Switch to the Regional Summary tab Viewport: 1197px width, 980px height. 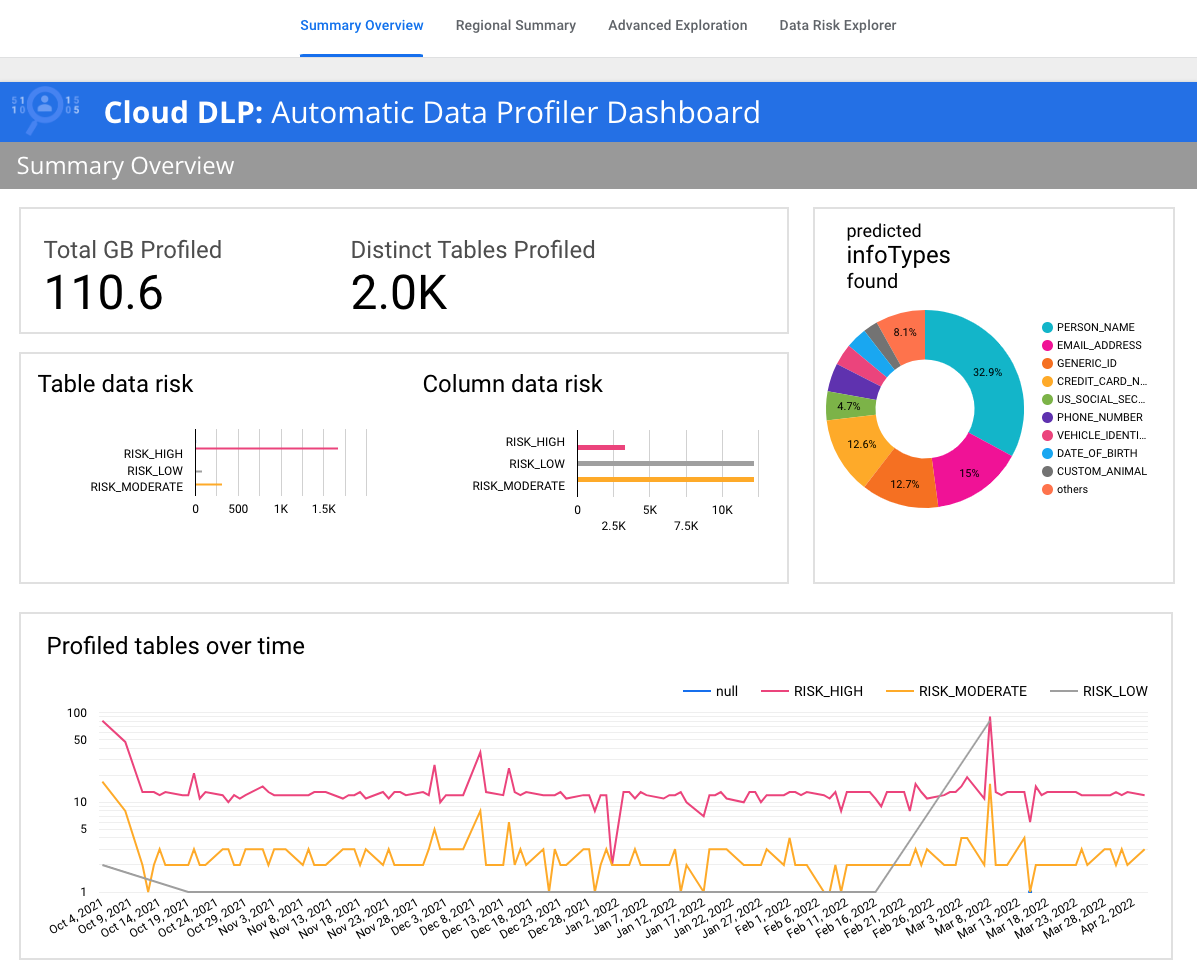pyautogui.click(x=515, y=26)
